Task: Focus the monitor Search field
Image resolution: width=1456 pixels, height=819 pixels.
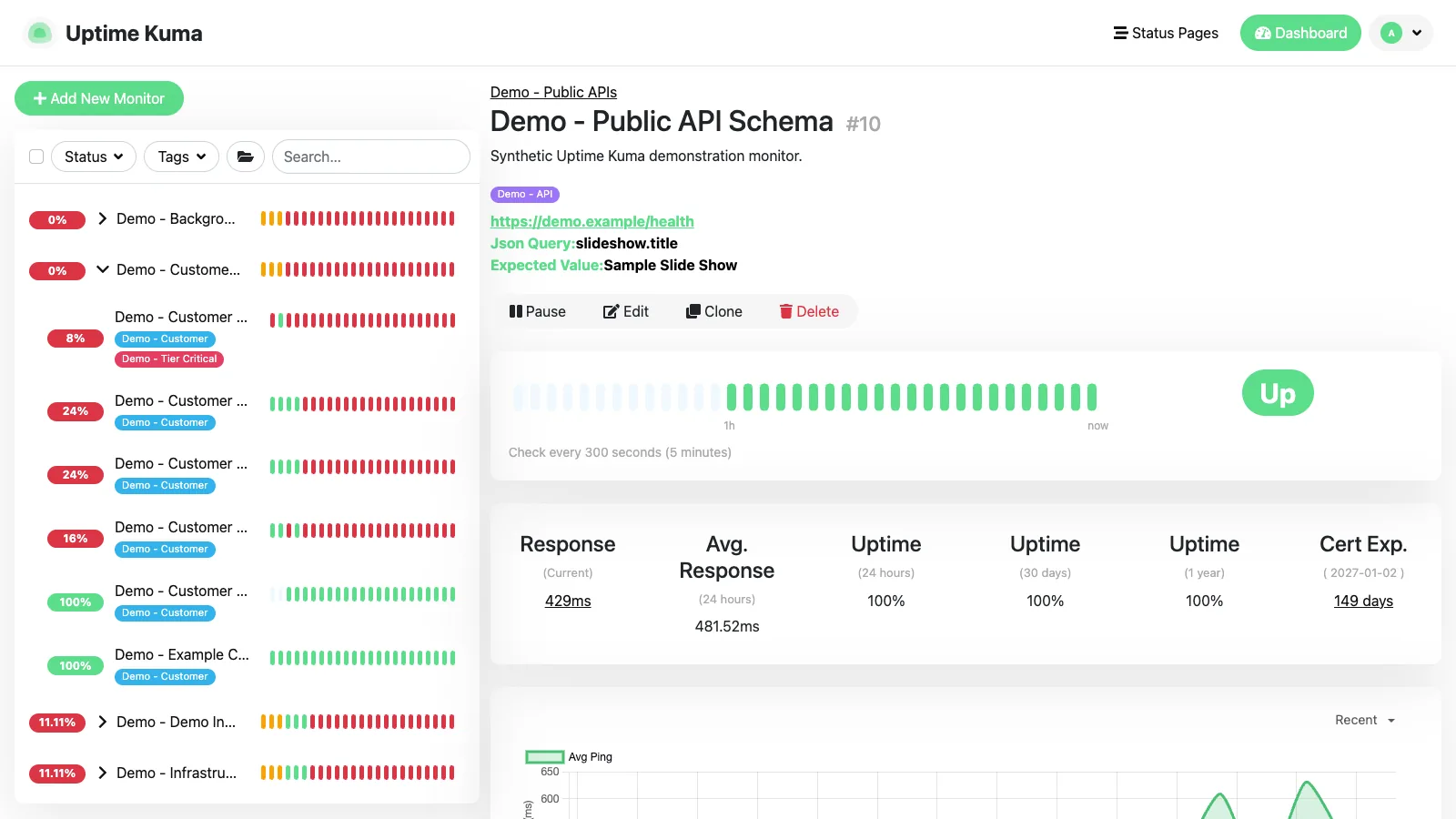Action: (371, 157)
